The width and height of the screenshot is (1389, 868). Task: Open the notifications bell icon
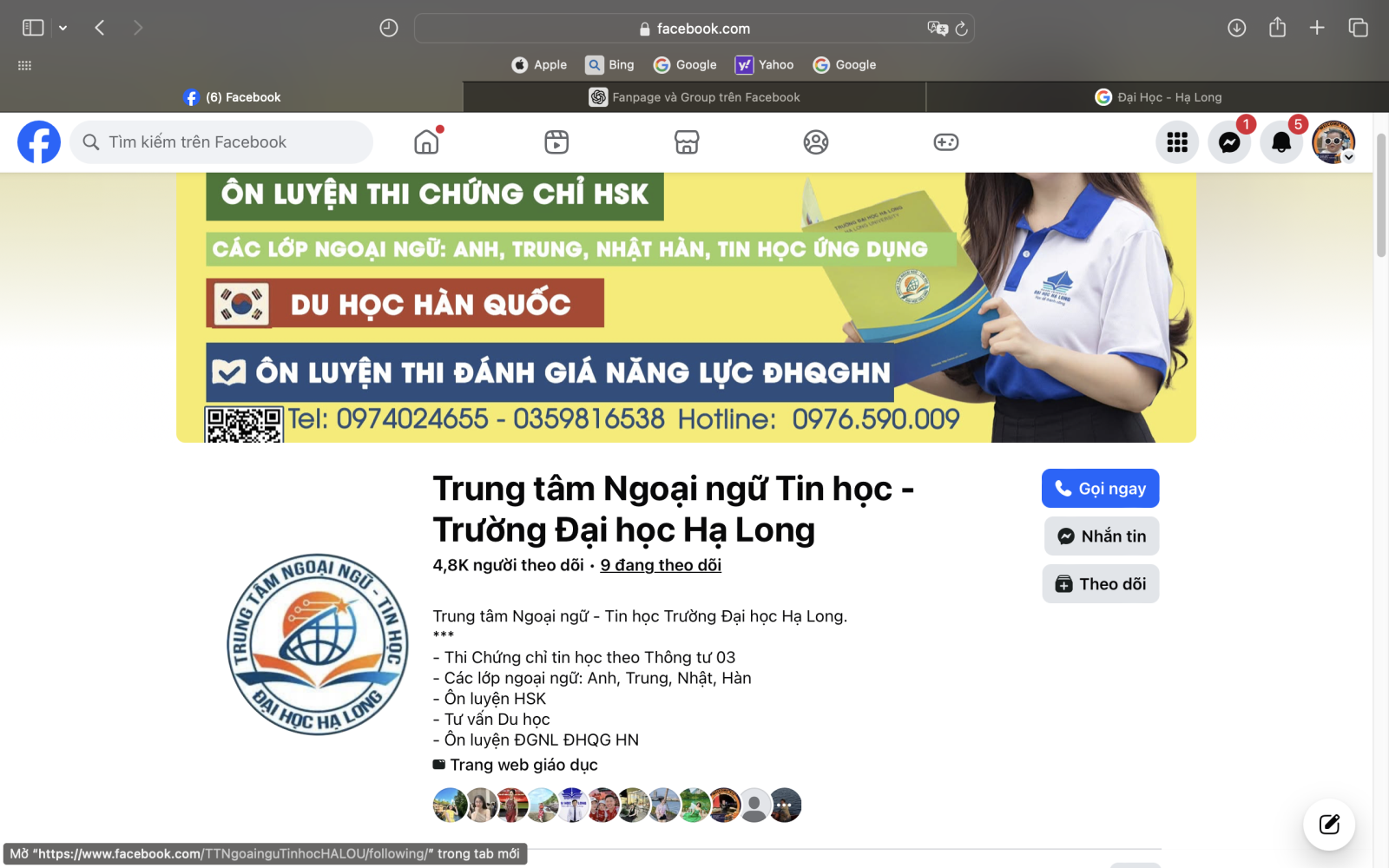pos(1281,142)
